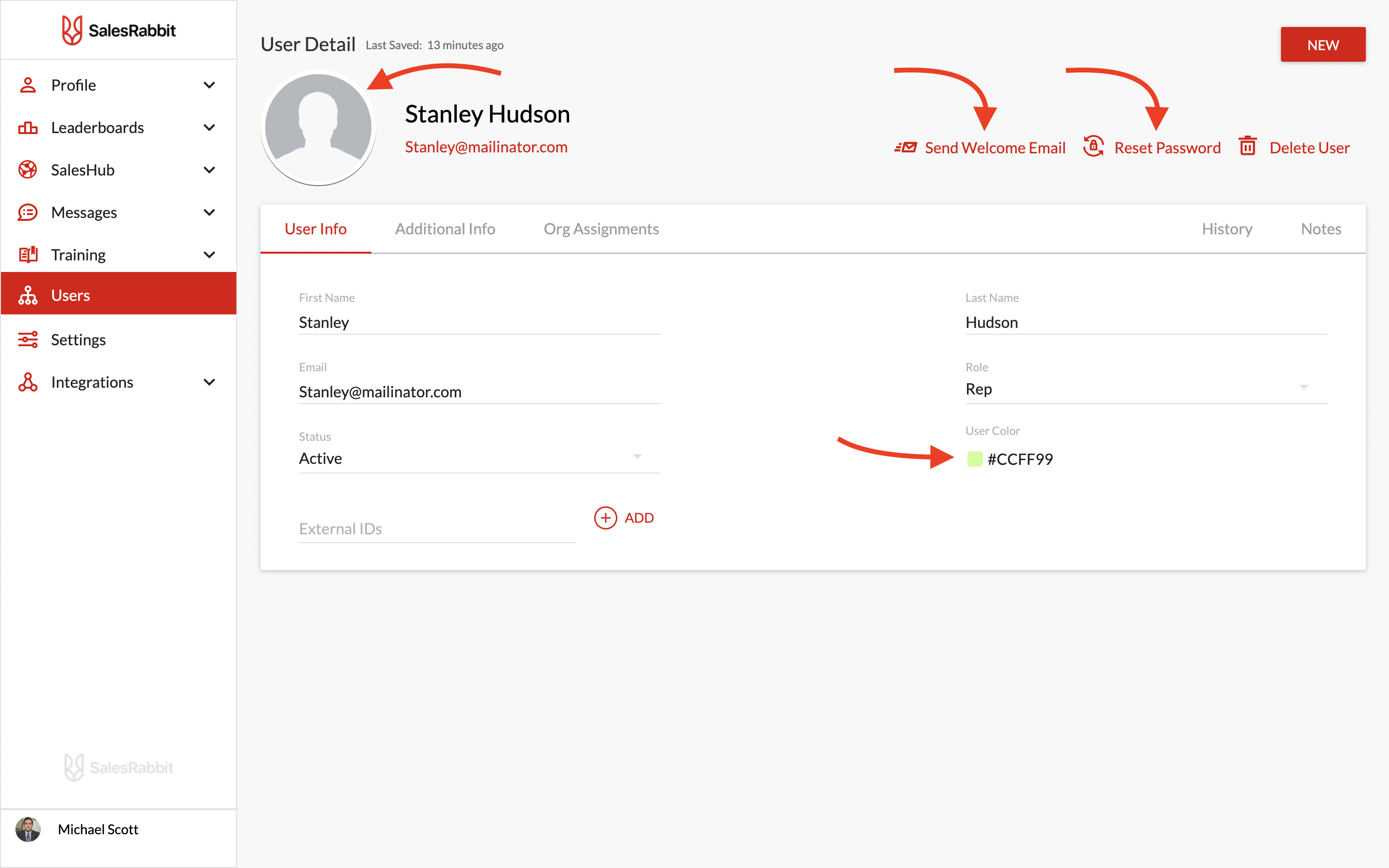Click the Send Welcome Email envelope icon

point(905,148)
